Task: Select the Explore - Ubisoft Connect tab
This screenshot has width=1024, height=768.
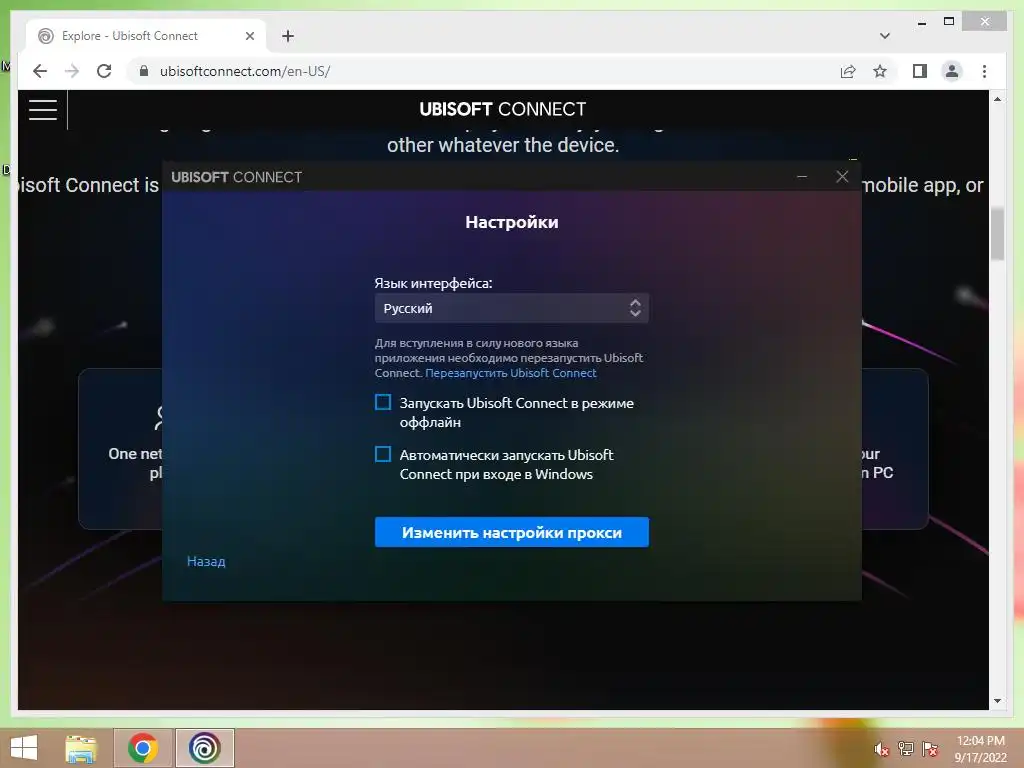Action: click(x=145, y=36)
